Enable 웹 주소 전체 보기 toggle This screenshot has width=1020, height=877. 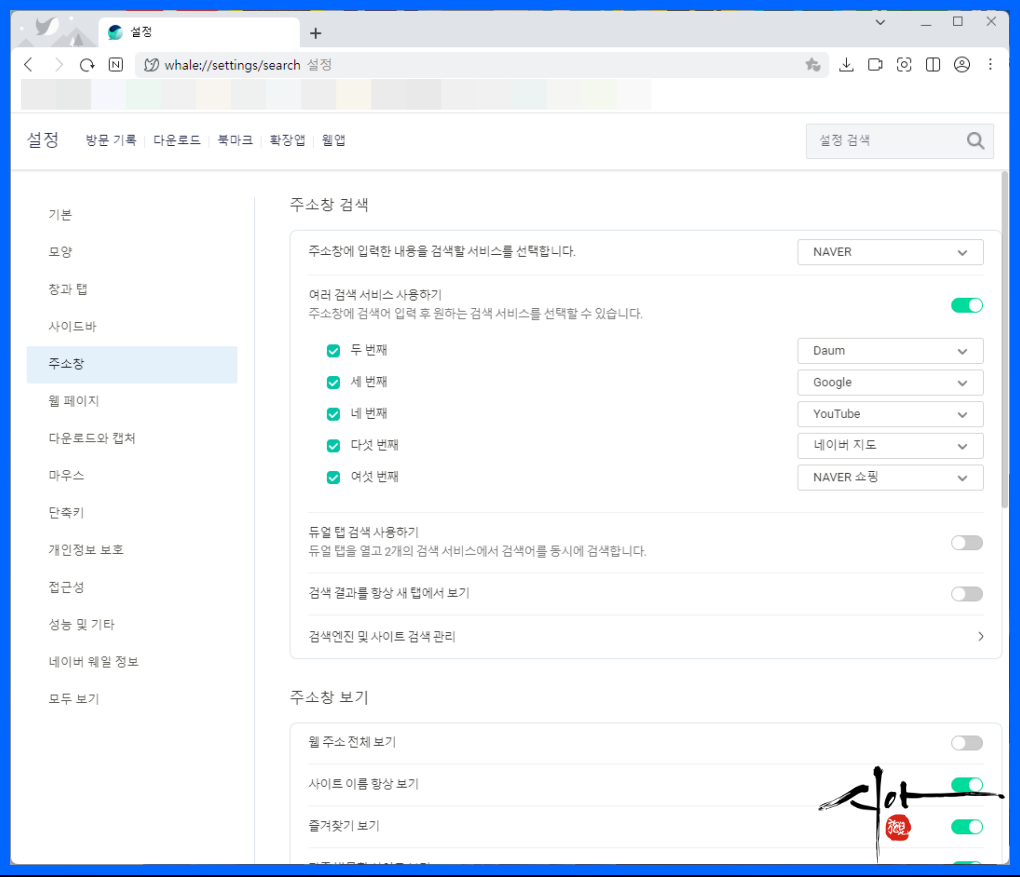click(x=967, y=743)
